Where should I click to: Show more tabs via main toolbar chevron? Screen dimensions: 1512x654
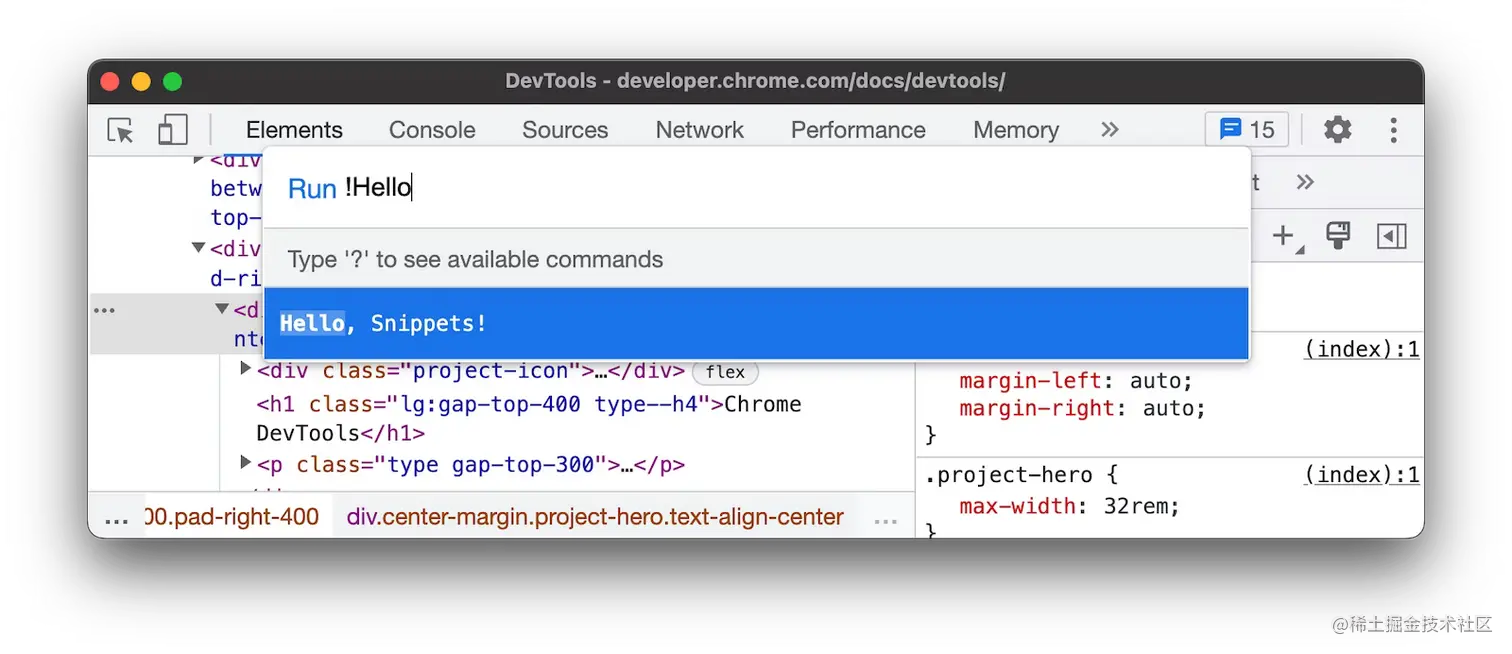[x=1109, y=130]
